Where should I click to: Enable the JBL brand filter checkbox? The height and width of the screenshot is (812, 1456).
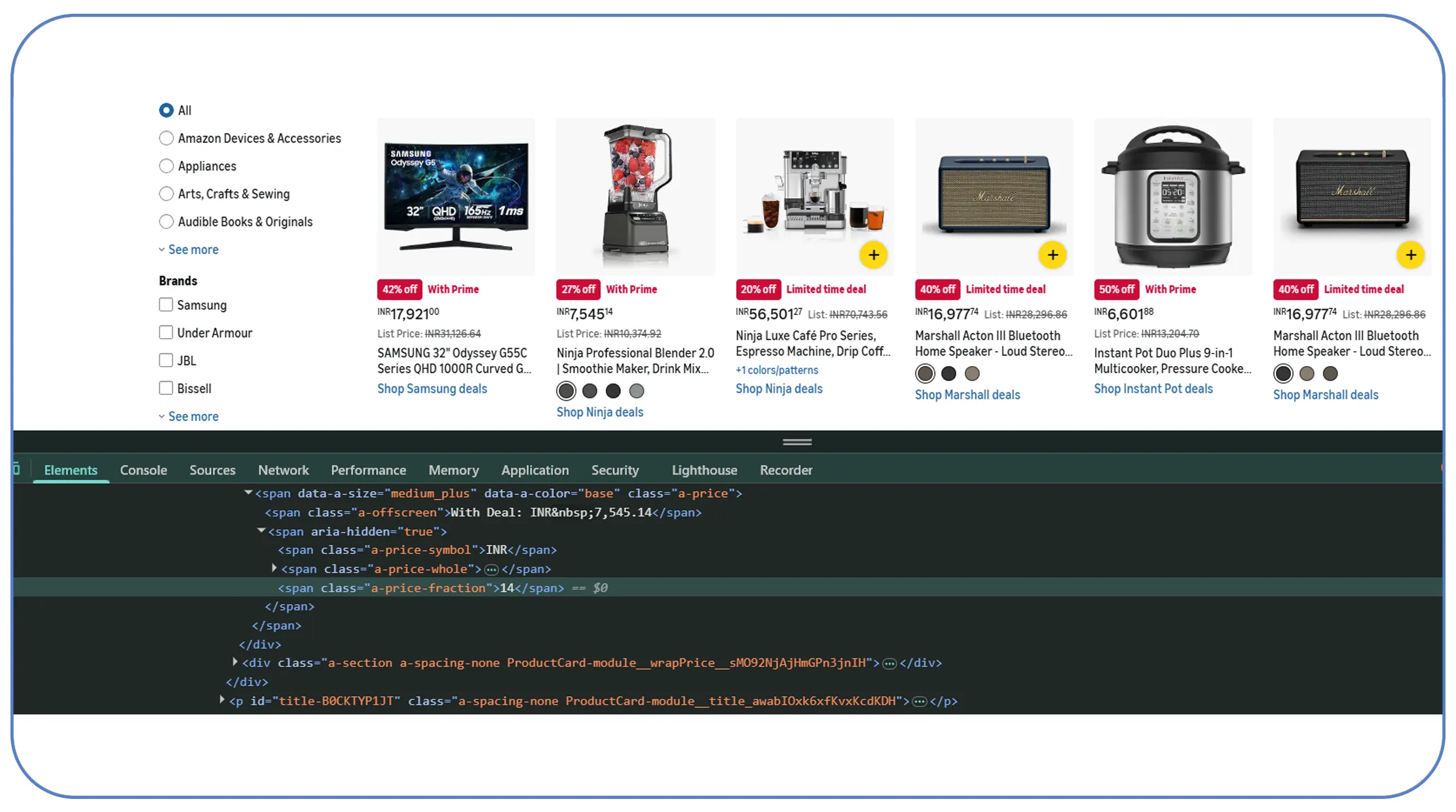click(x=166, y=360)
